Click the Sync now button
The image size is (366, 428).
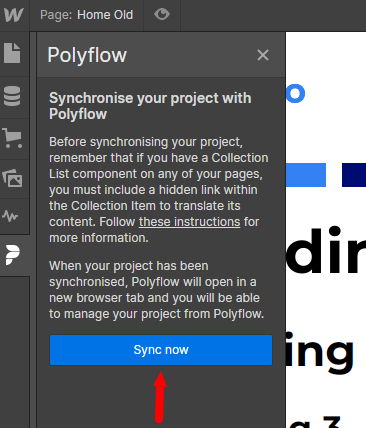pyautogui.click(x=161, y=350)
